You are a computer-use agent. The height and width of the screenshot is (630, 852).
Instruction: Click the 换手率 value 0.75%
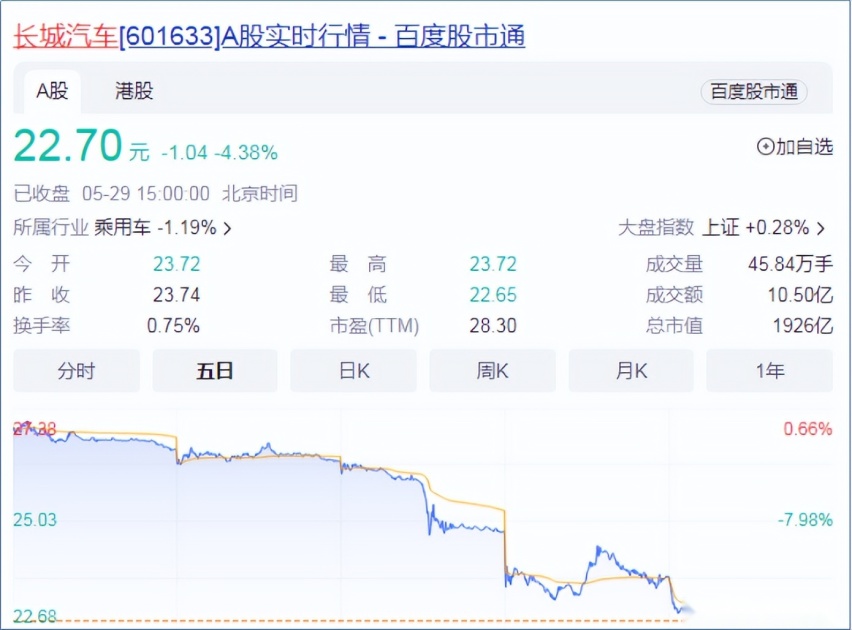[x=173, y=326]
